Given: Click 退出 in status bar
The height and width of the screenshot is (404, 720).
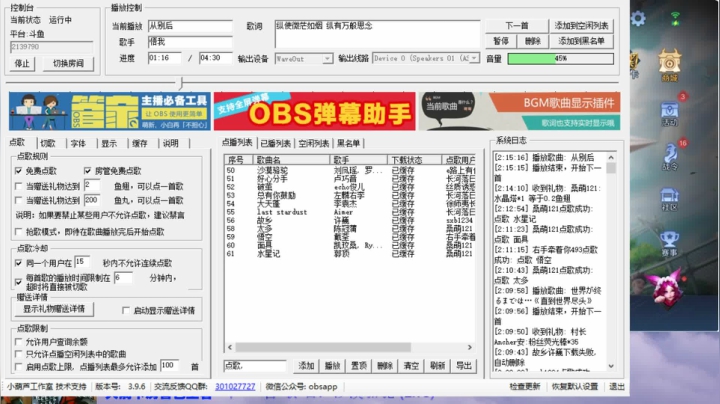Looking at the screenshot, I should (x=617, y=387).
